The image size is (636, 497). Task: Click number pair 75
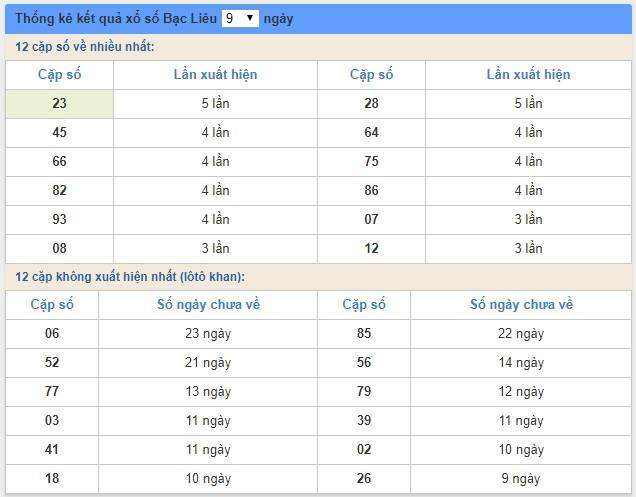371,161
